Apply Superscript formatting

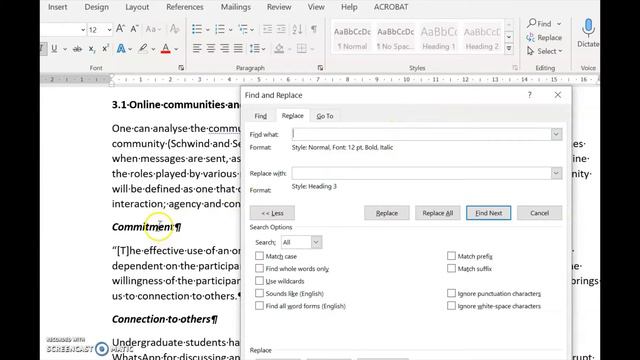coord(105,49)
